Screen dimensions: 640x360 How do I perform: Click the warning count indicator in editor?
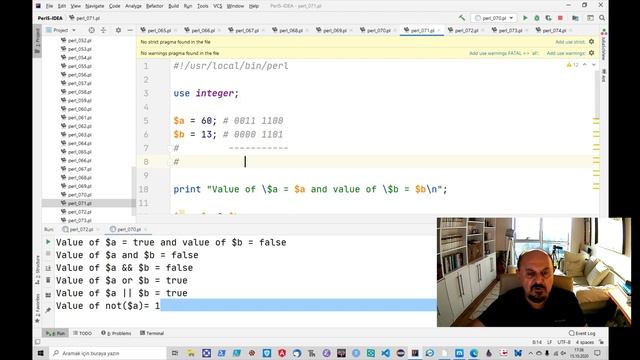pos(572,65)
